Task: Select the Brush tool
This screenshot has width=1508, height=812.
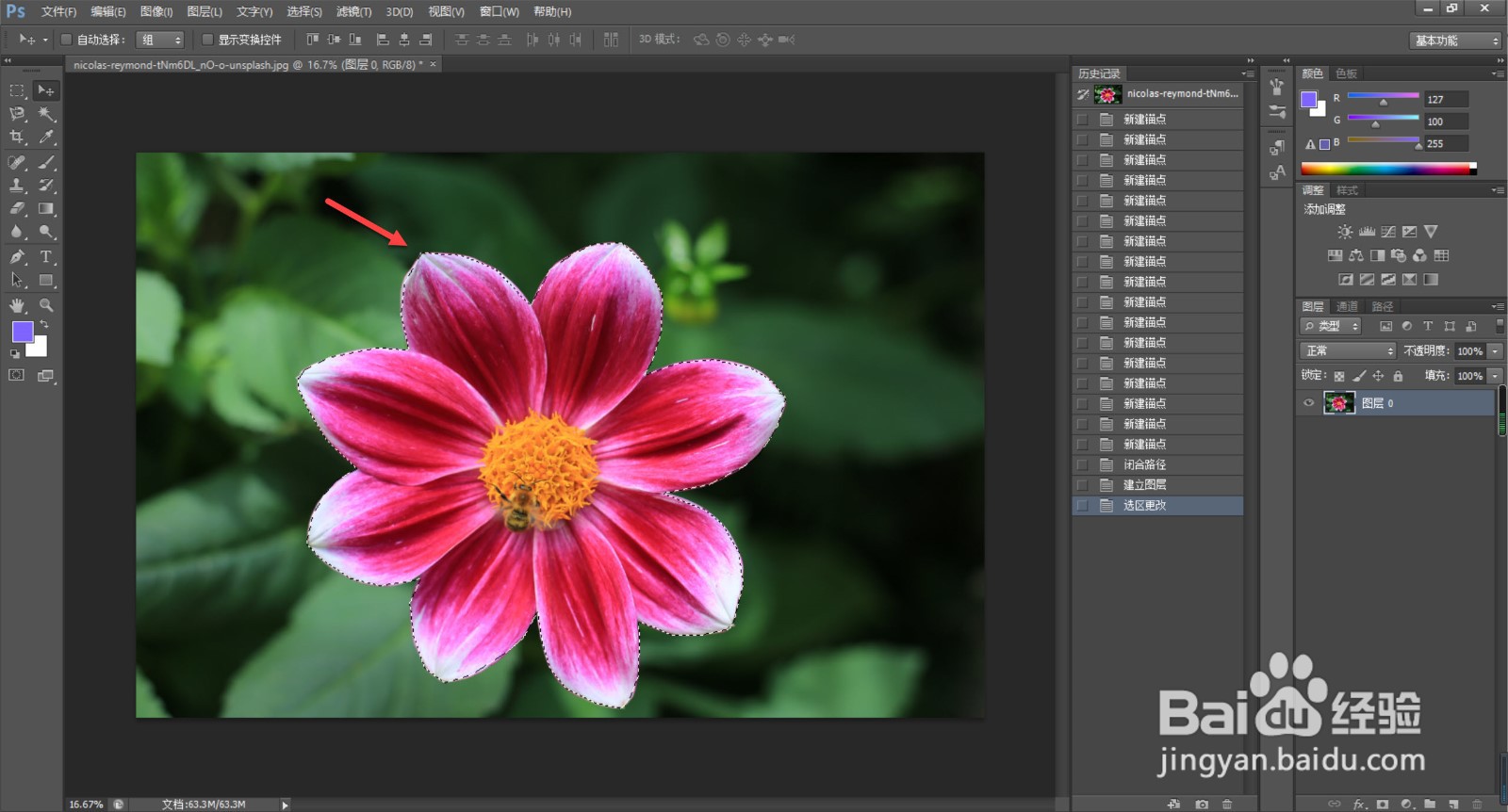Action: (x=45, y=162)
